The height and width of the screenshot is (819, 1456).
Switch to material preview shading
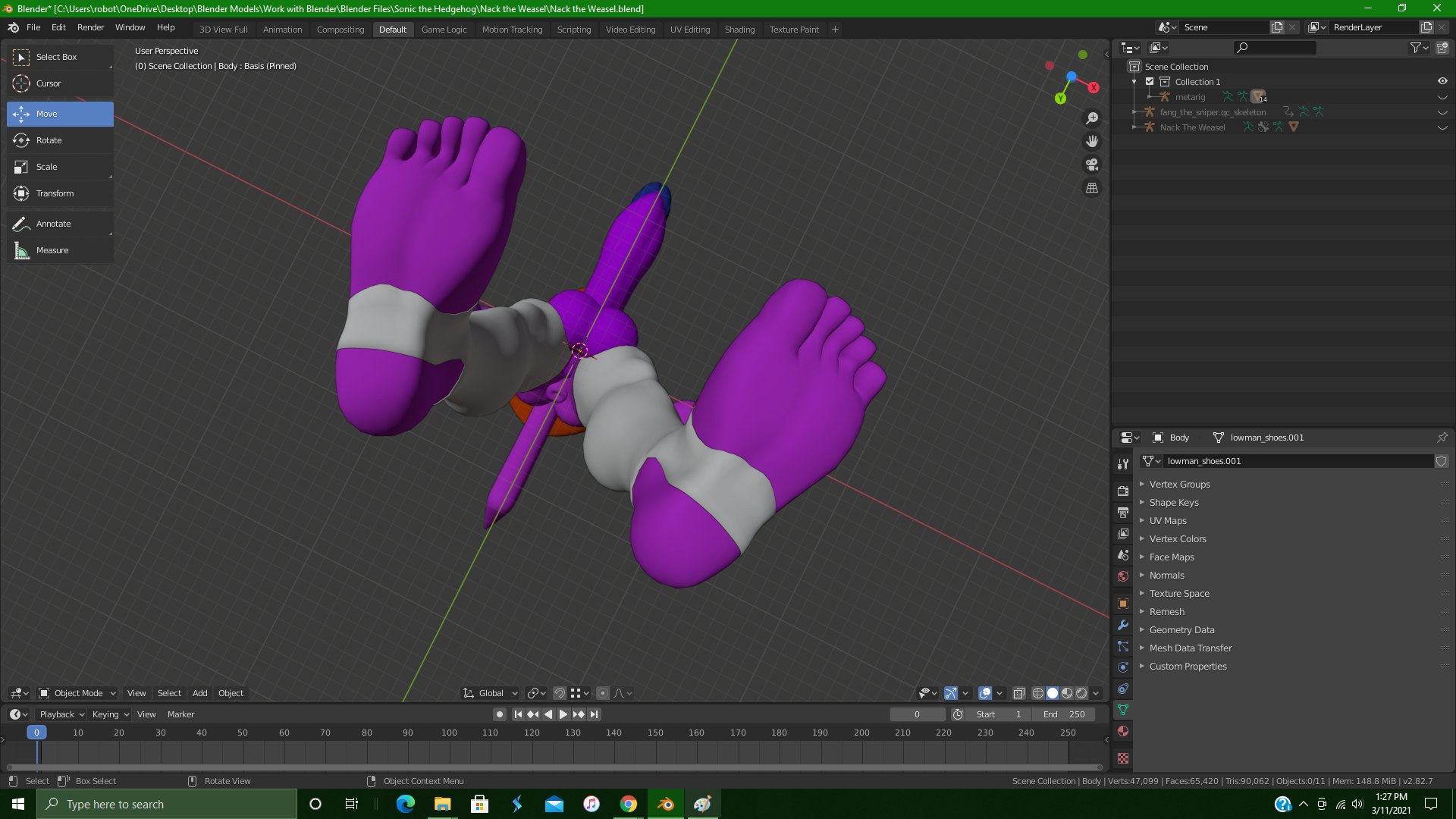pyautogui.click(x=1067, y=693)
